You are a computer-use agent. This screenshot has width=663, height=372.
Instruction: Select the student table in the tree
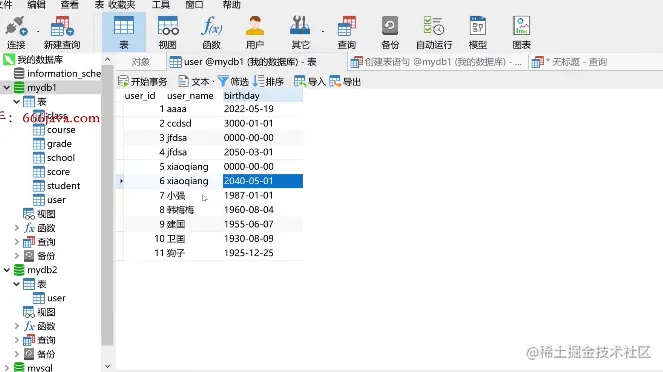point(57,186)
